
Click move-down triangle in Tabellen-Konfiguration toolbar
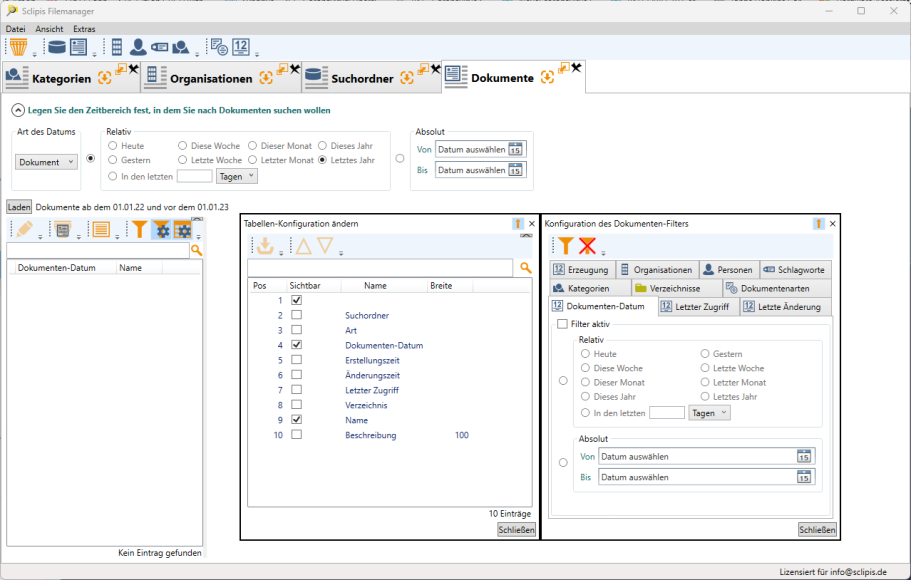pyautogui.click(x=325, y=245)
